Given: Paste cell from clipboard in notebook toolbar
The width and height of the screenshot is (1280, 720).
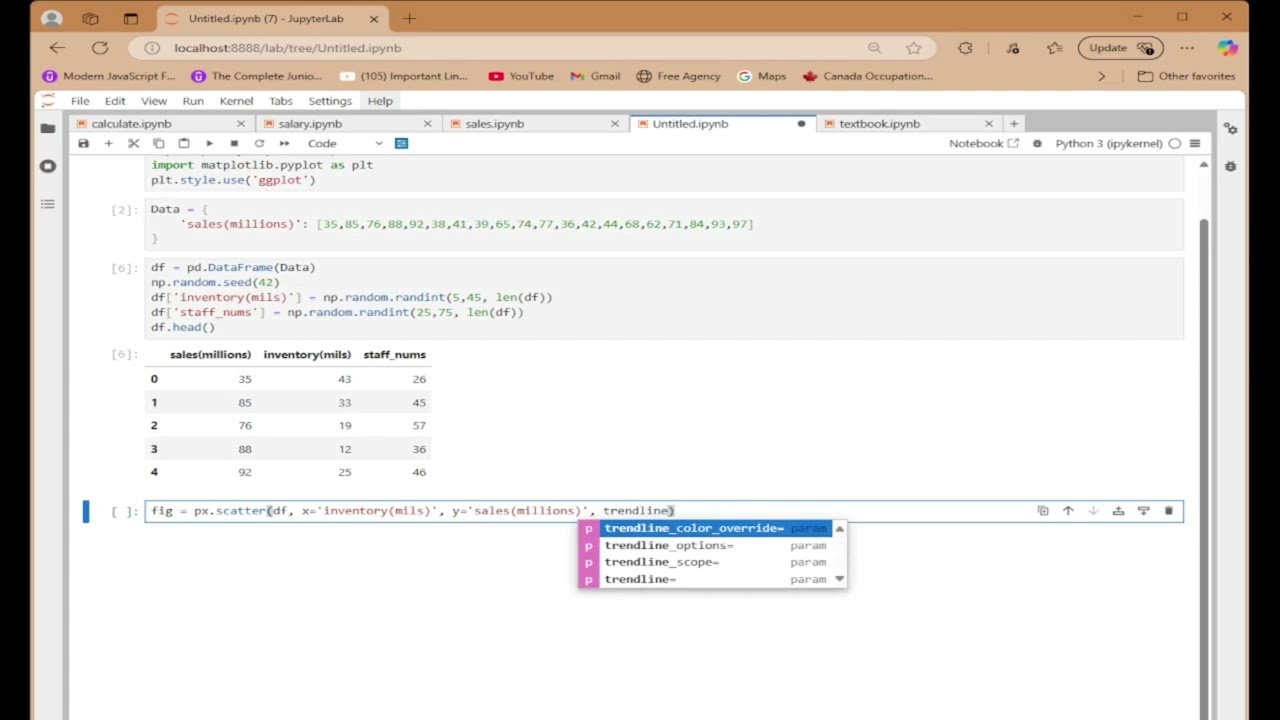Looking at the screenshot, I should coord(184,143).
